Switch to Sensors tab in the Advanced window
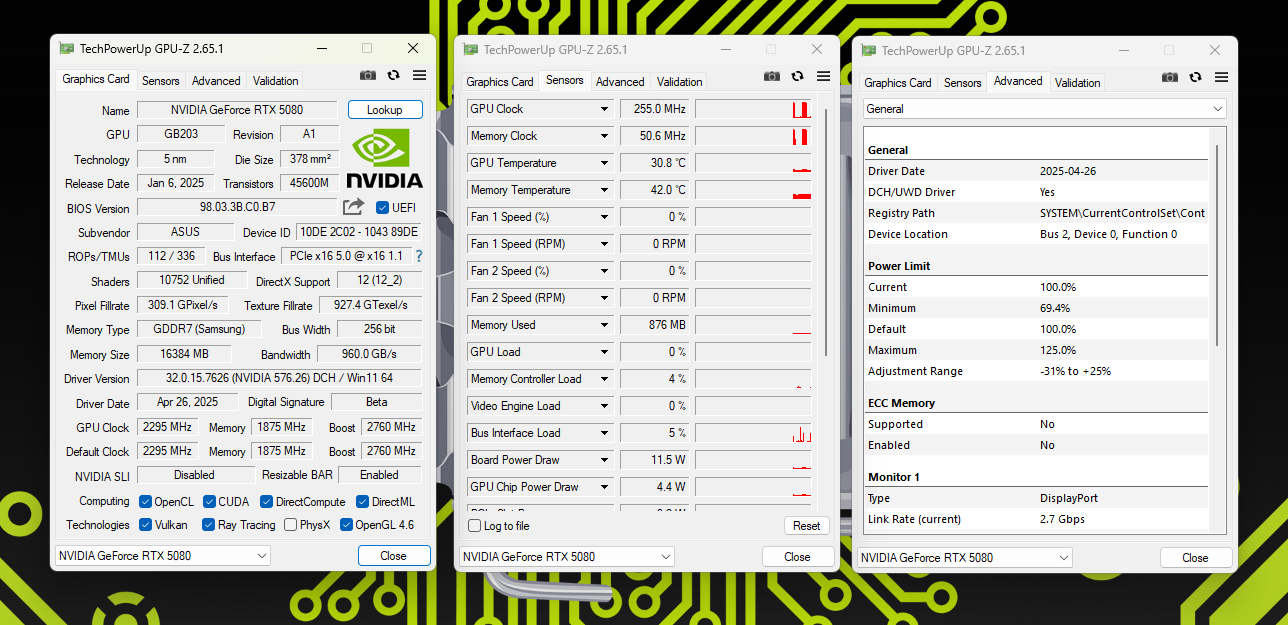The height and width of the screenshot is (625, 1288). click(963, 83)
